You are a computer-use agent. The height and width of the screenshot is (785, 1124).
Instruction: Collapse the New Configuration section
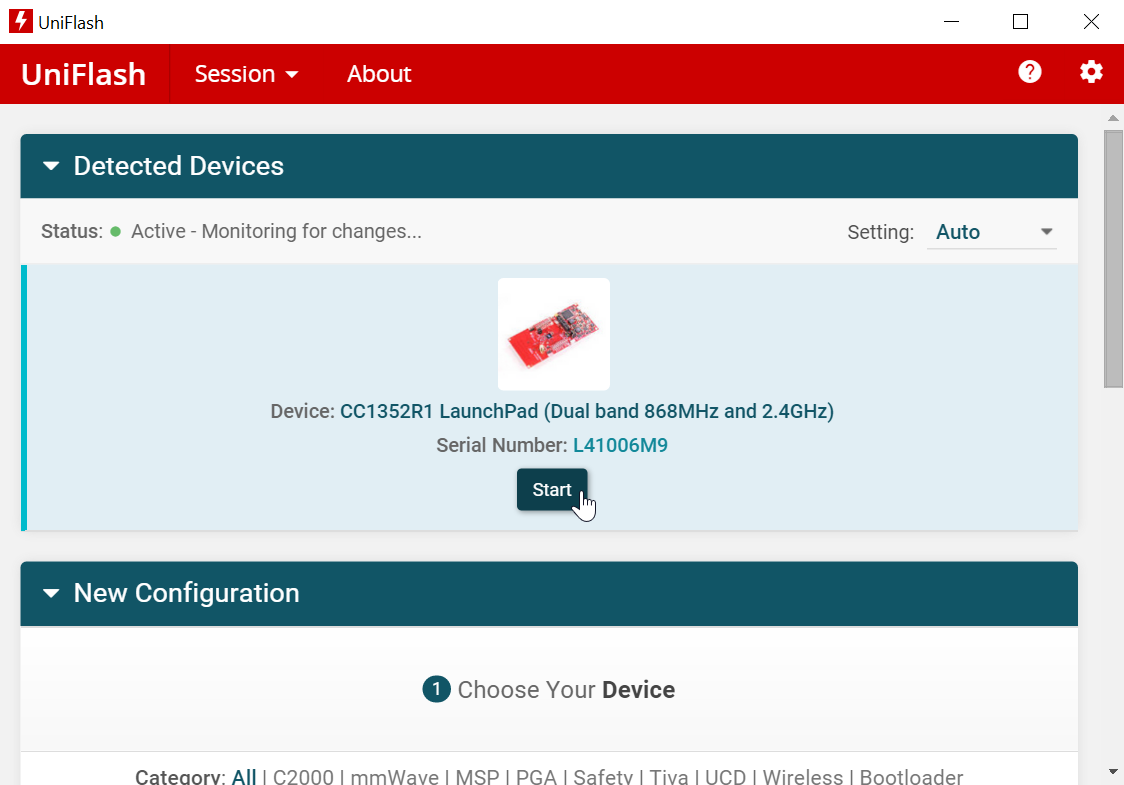pos(52,593)
